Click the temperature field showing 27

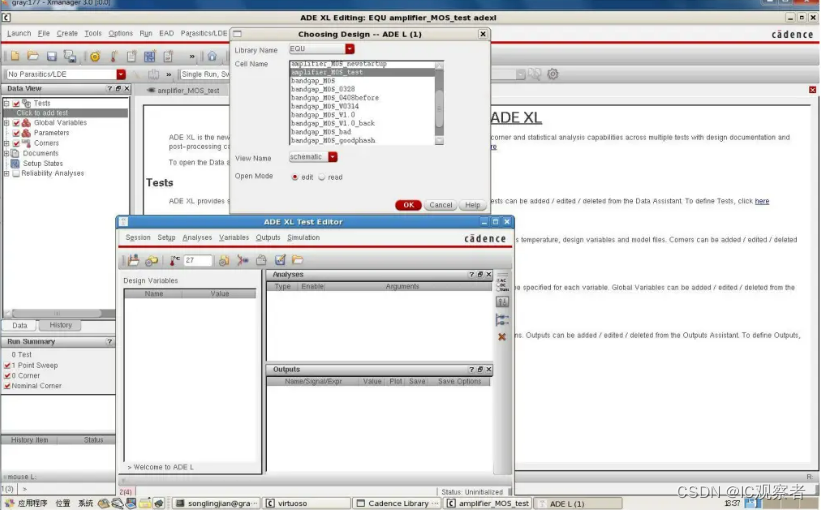197,260
